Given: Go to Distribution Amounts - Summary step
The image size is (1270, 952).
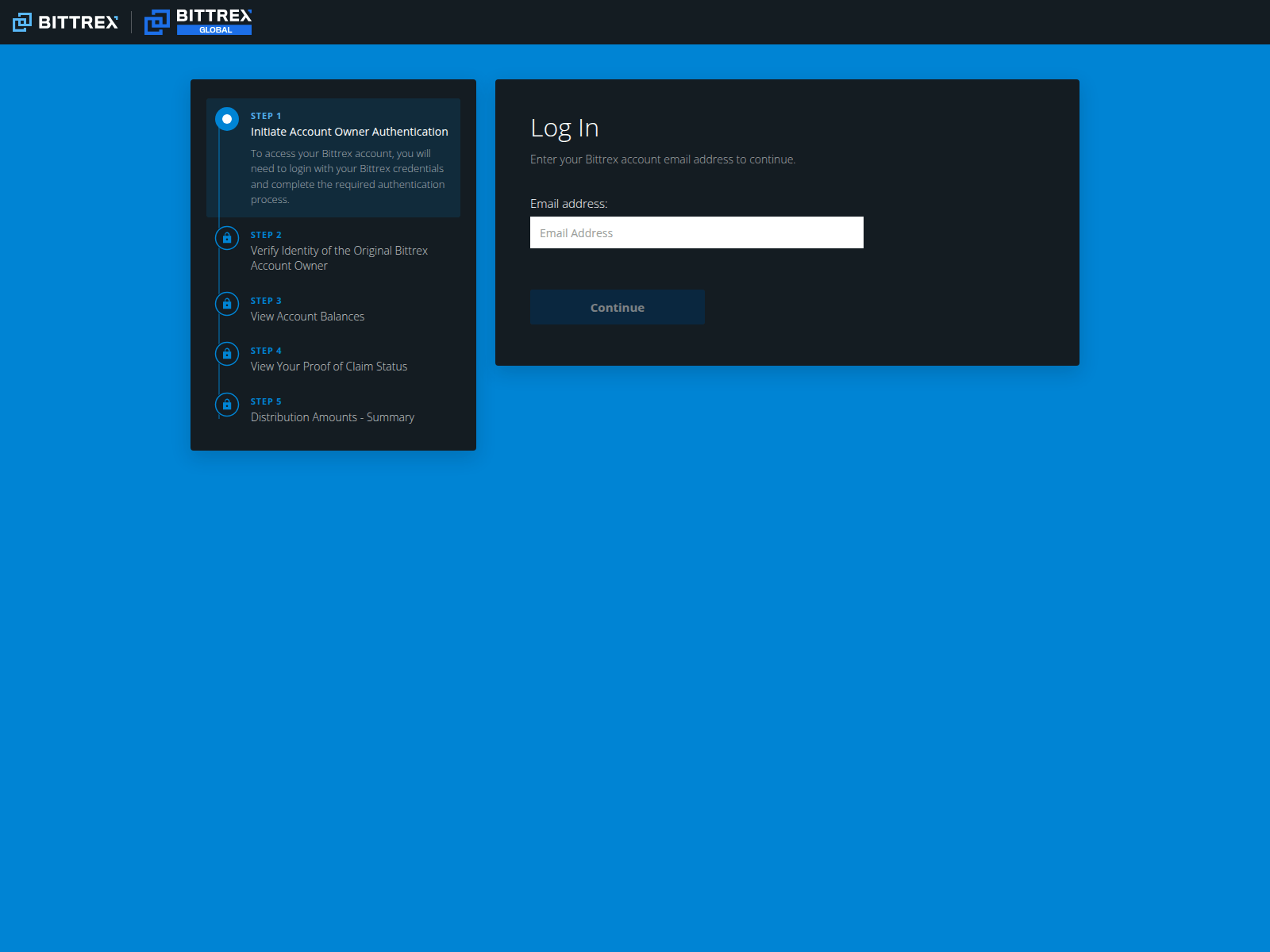Looking at the screenshot, I should click(333, 417).
